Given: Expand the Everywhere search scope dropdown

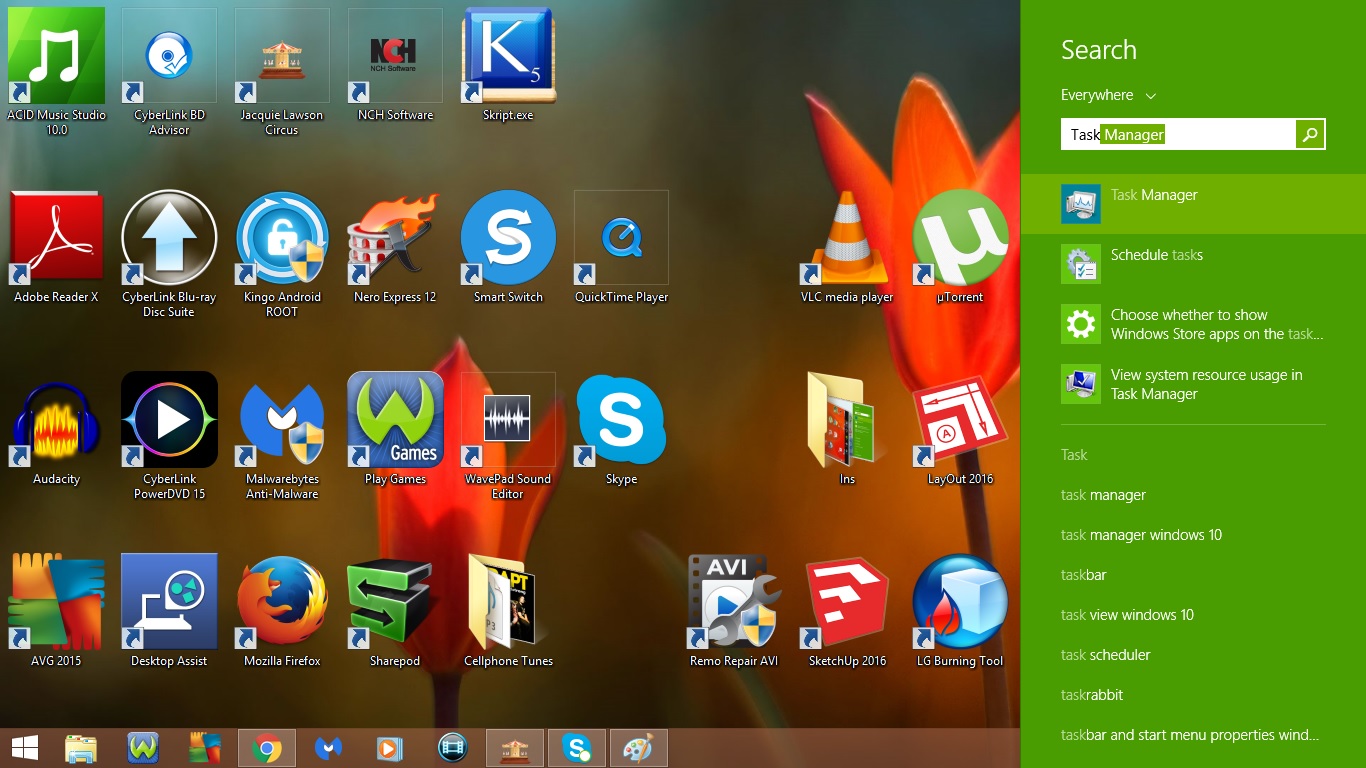Looking at the screenshot, I should 1108,95.
